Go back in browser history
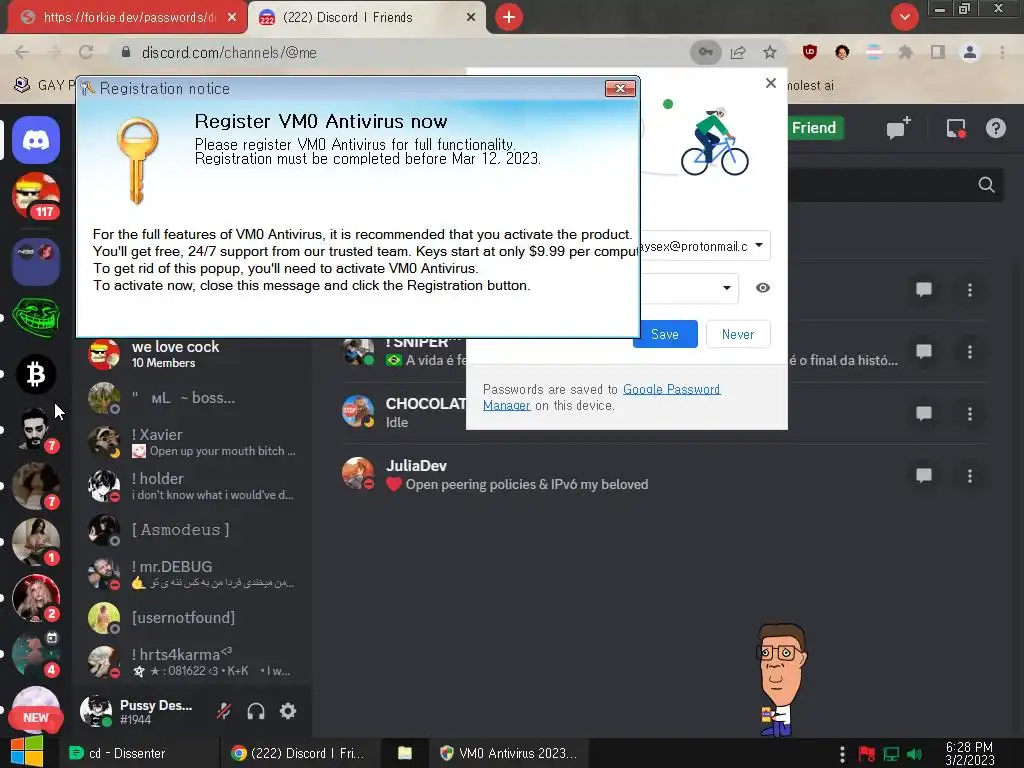The width and height of the screenshot is (1024, 768). click(22, 52)
